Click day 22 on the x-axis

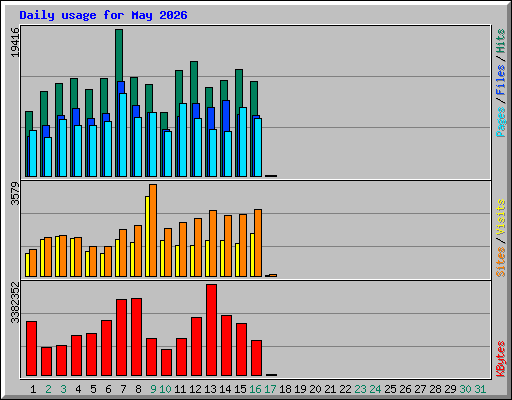345,389
